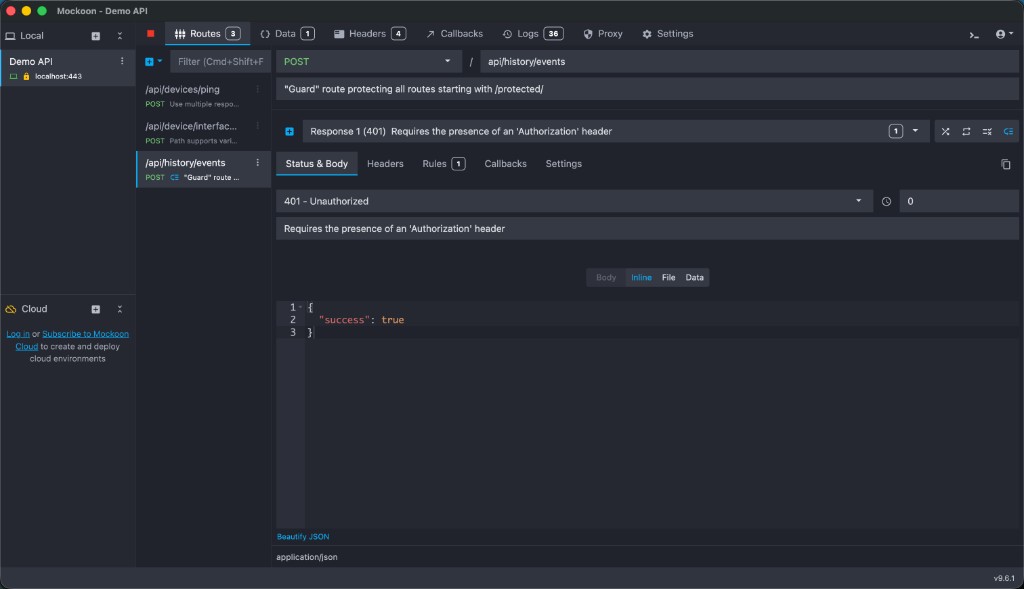The width and height of the screenshot is (1024, 589).
Task: Select File body type
Action: [x=668, y=278]
